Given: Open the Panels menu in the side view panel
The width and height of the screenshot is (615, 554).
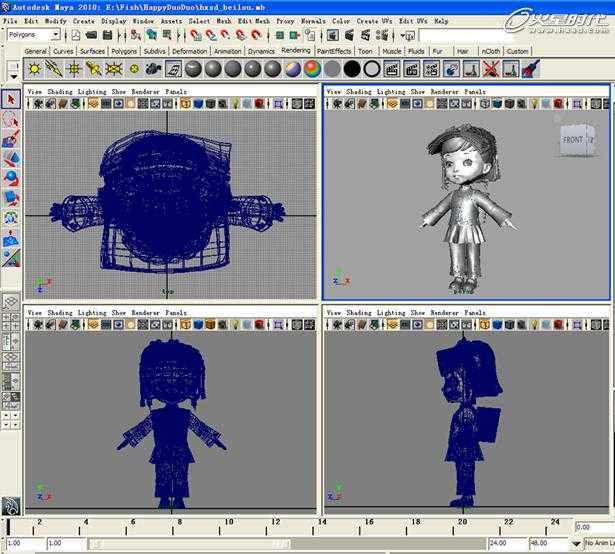Looking at the screenshot, I should click(x=475, y=313).
